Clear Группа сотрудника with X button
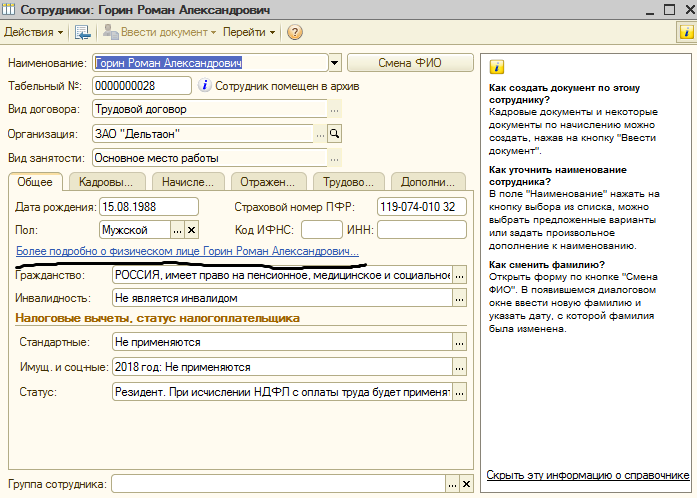This screenshot has height=498, width=697. 466,484
